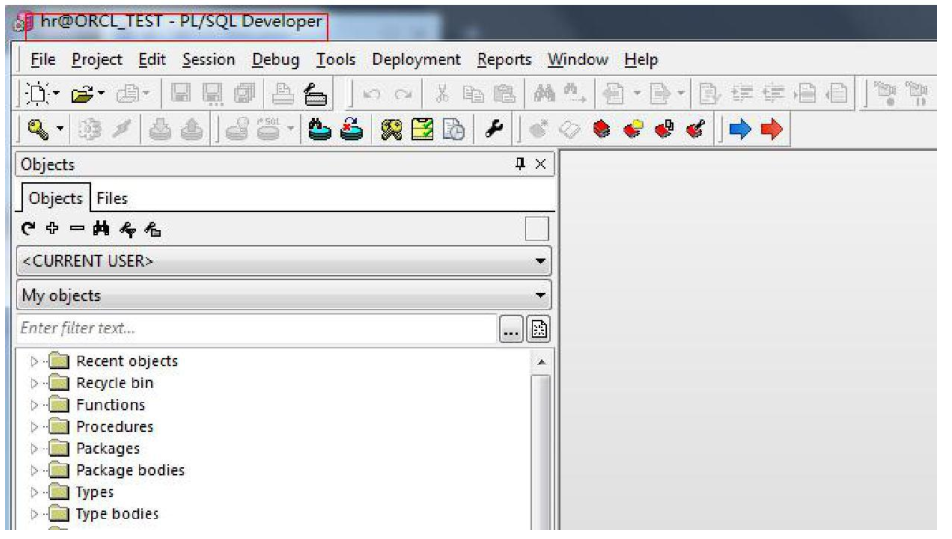Click the Find binoculars icon in main toolbar
Viewport: 952px width, 539px height.
click(545, 93)
